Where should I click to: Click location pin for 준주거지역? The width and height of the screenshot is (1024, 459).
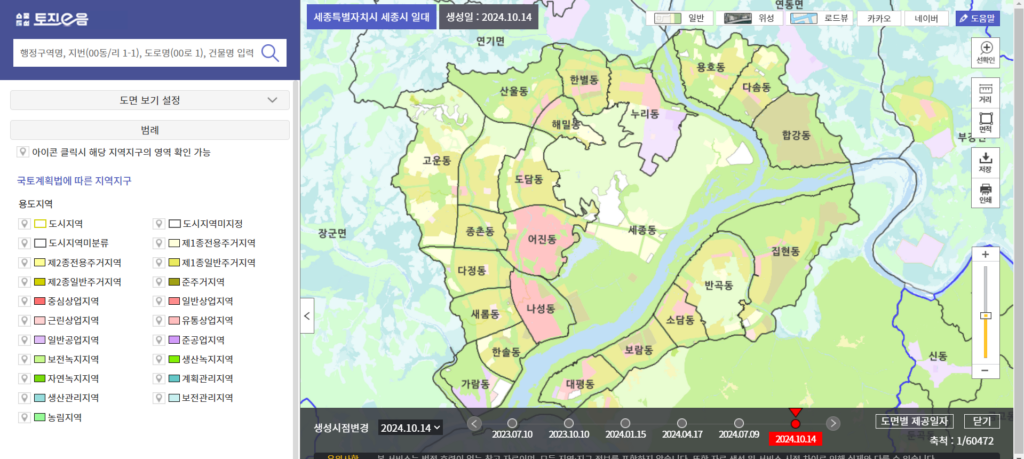(159, 282)
